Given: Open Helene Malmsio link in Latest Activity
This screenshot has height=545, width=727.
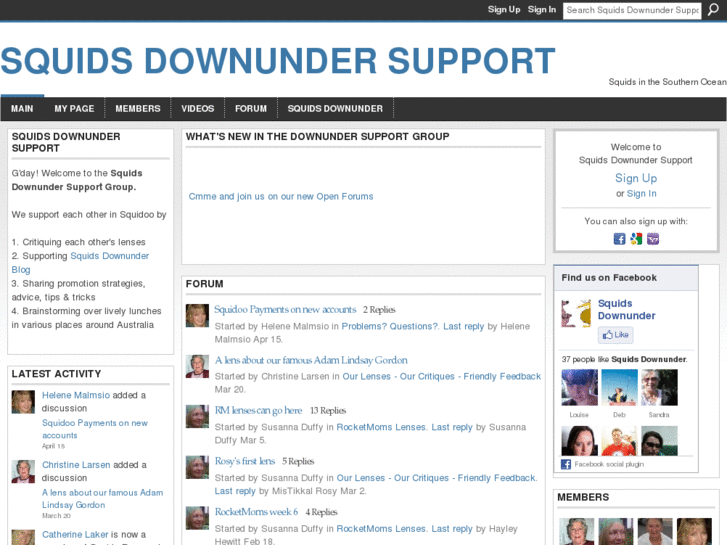Looking at the screenshot, I should [76, 395].
